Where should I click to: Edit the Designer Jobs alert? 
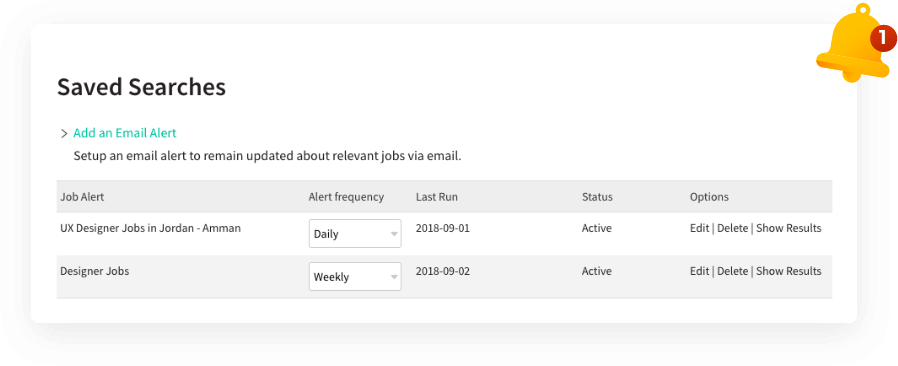coord(699,271)
